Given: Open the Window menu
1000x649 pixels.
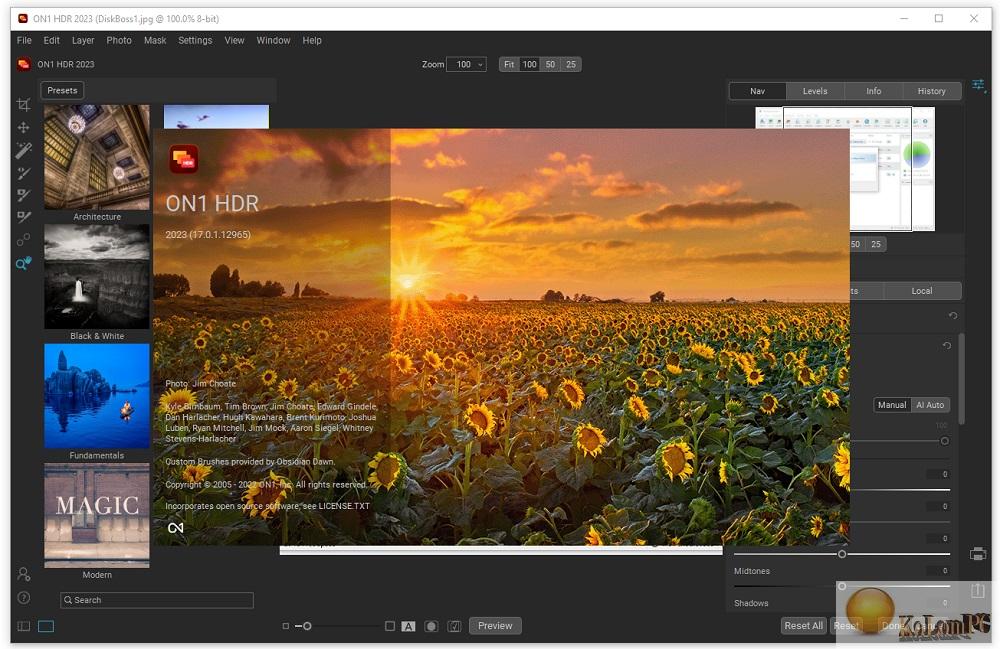Looking at the screenshot, I should (274, 40).
